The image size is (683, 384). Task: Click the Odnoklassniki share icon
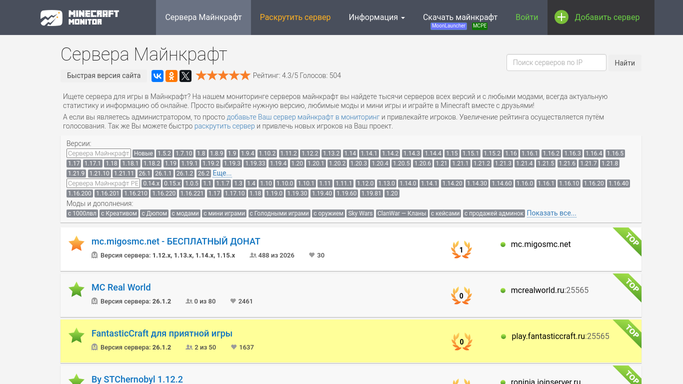coord(171,76)
